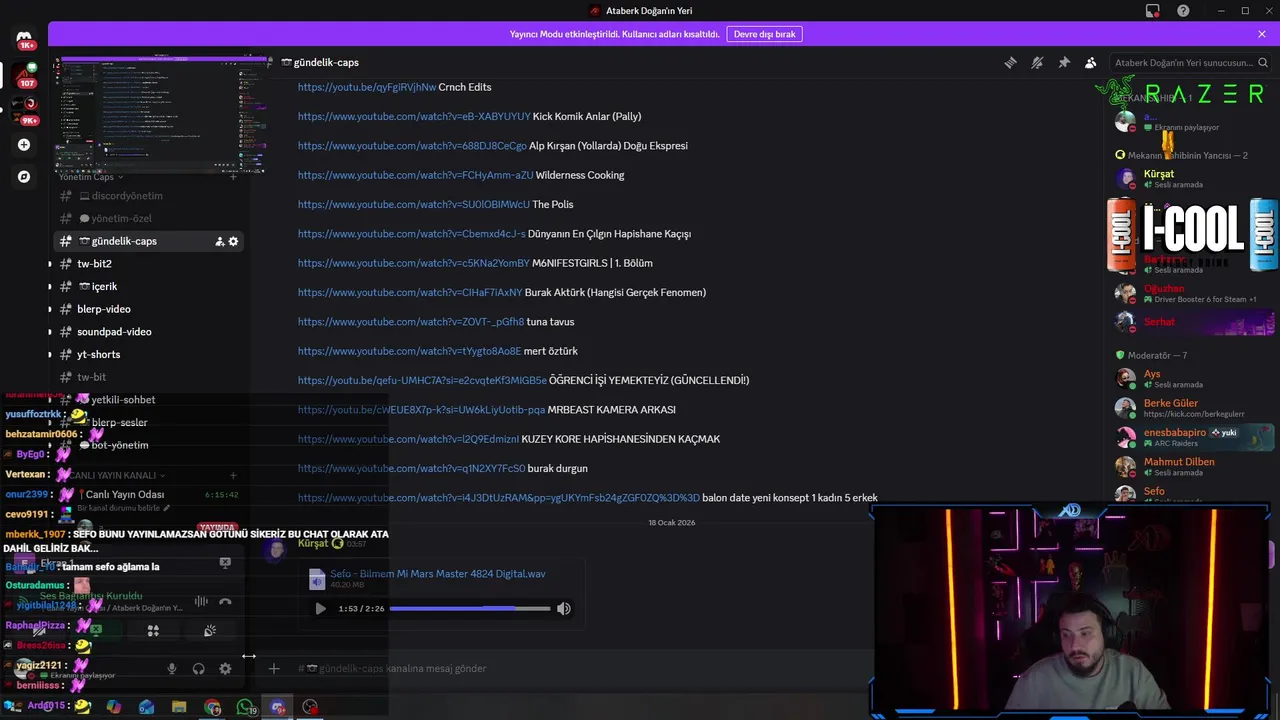The width and height of the screenshot is (1280, 720).
Task: Open WhatsApp from the taskbar
Action: click(x=245, y=707)
